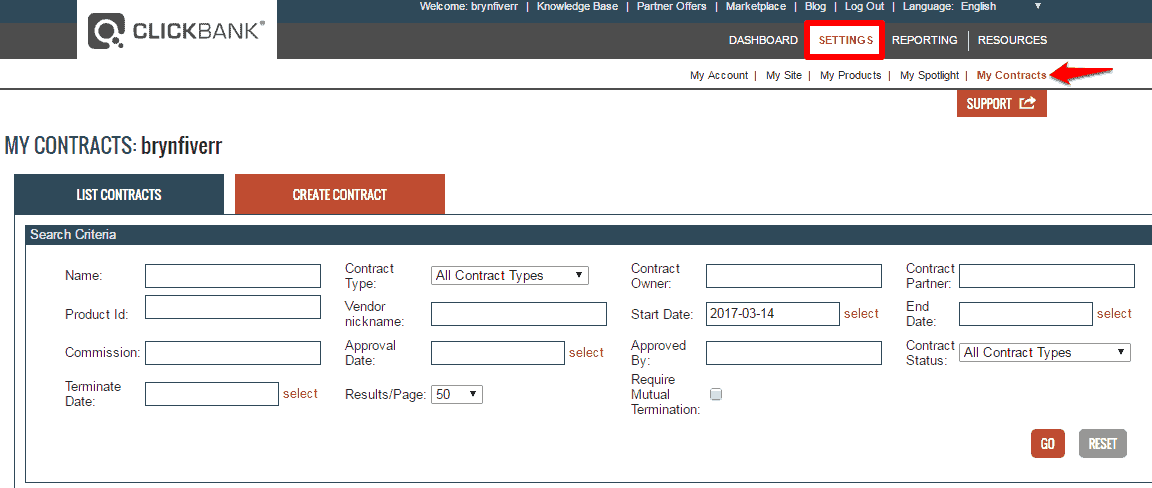
Task: Switch to the List Contracts tab
Action: [x=119, y=195]
